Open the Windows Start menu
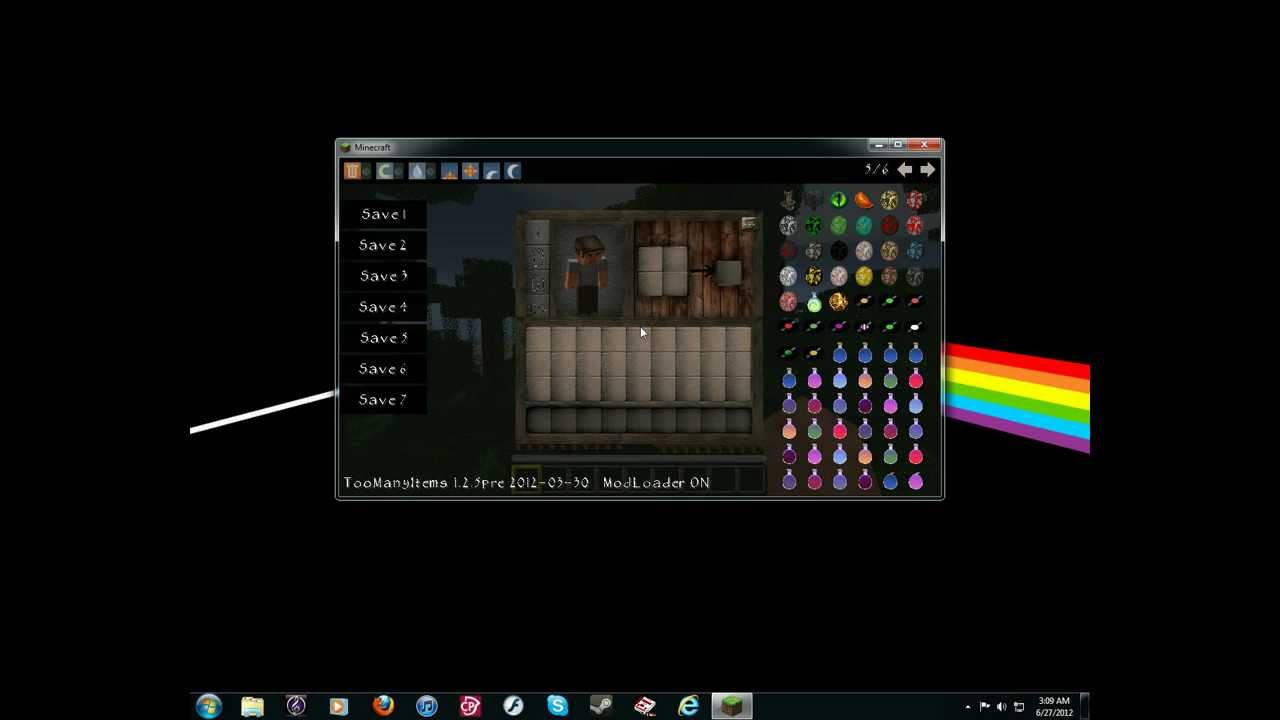 pyautogui.click(x=208, y=706)
